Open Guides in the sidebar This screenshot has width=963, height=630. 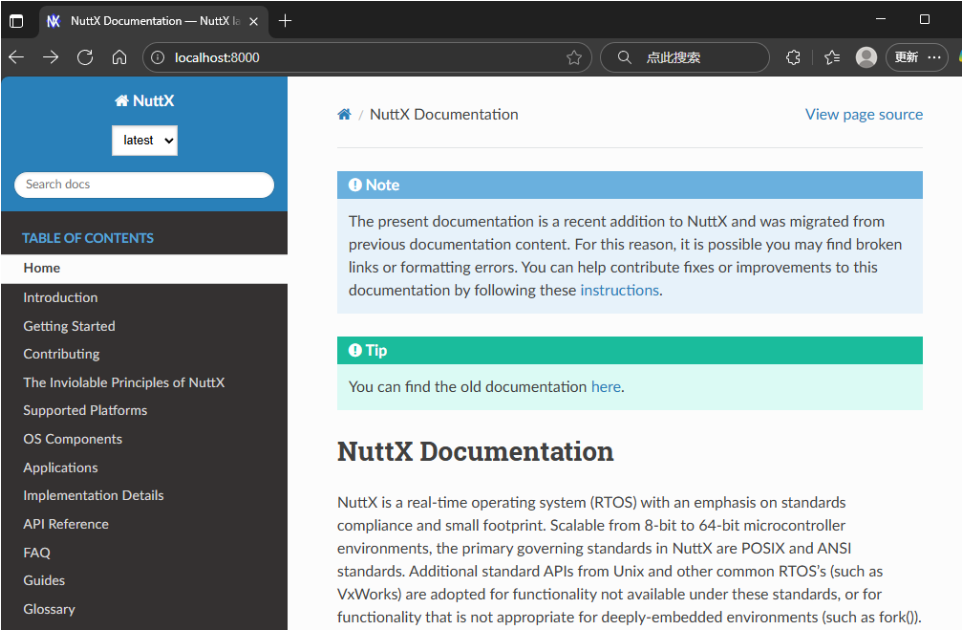point(44,580)
